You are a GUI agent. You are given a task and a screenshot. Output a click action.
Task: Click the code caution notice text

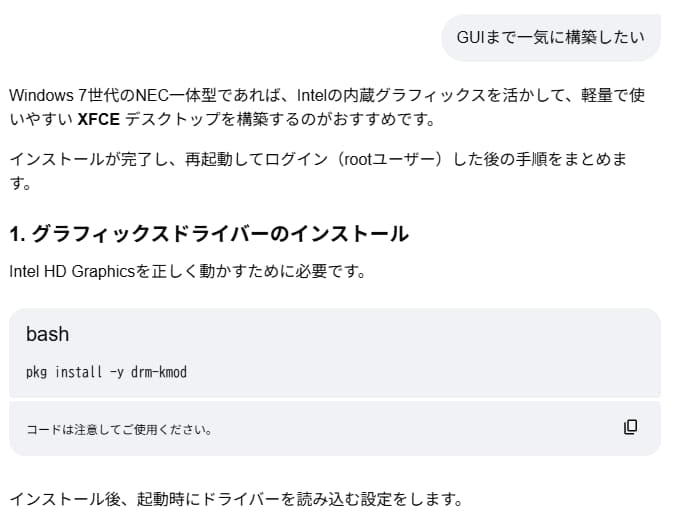point(118,430)
